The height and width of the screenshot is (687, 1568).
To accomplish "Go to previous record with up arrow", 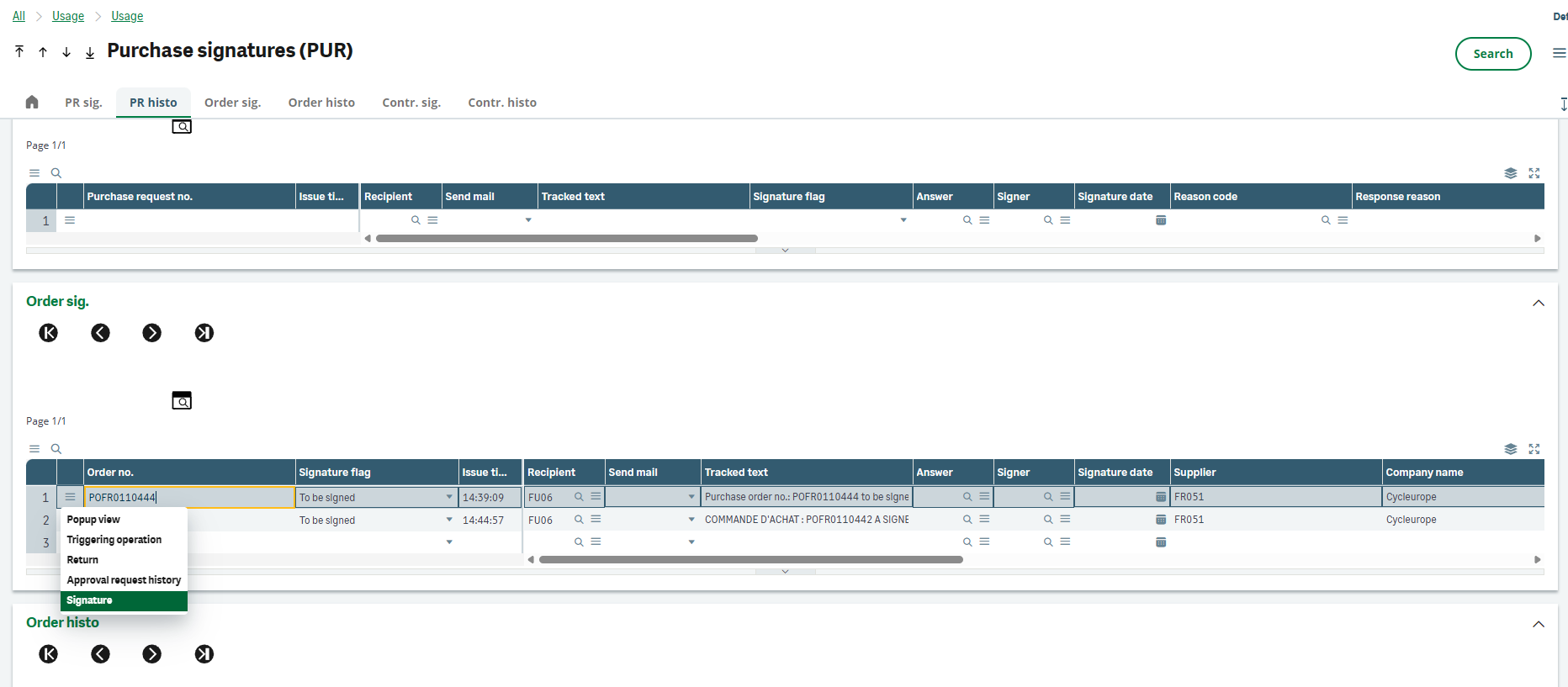I will tap(43, 52).
